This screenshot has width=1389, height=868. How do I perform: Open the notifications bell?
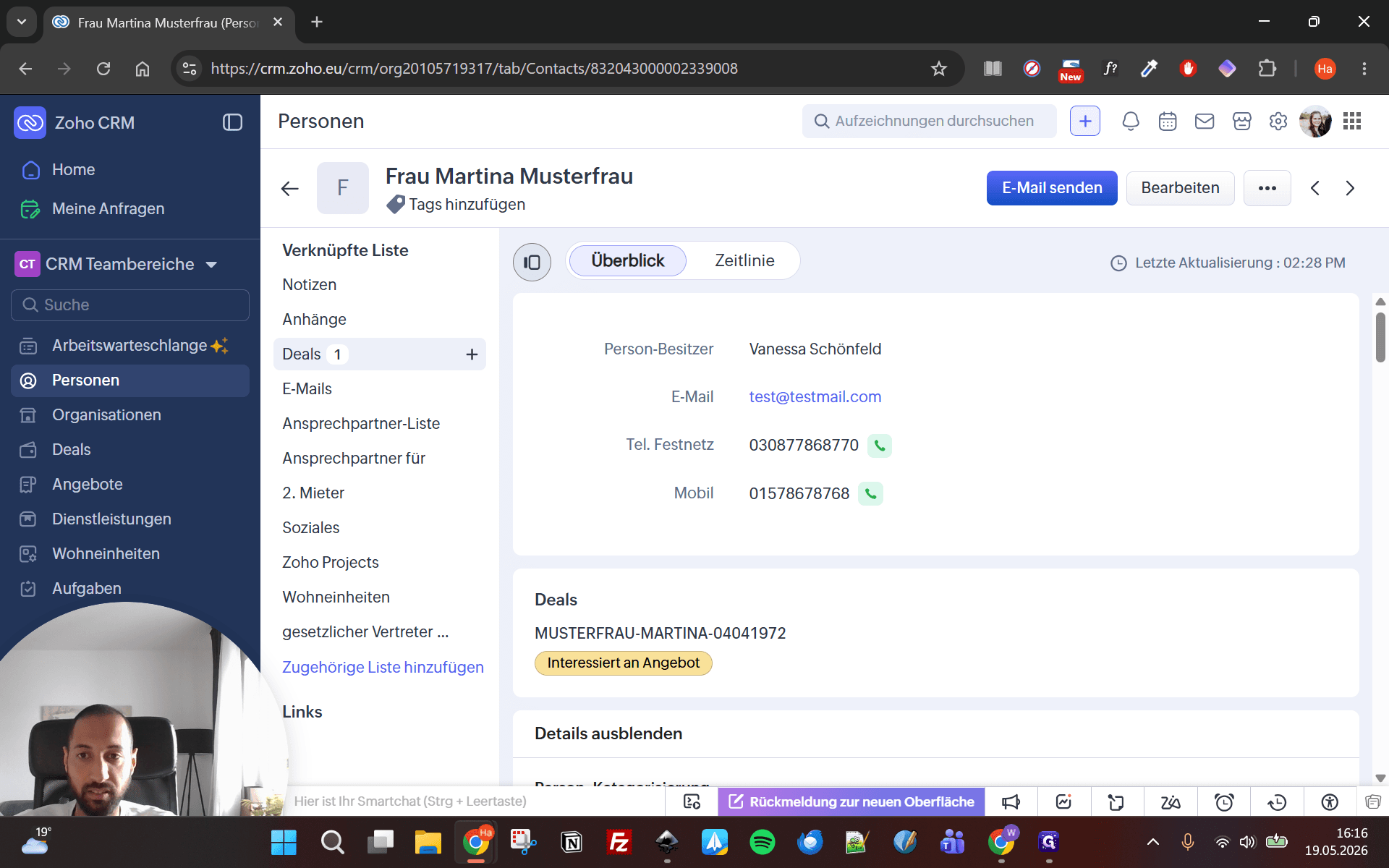click(x=1131, y=122)
